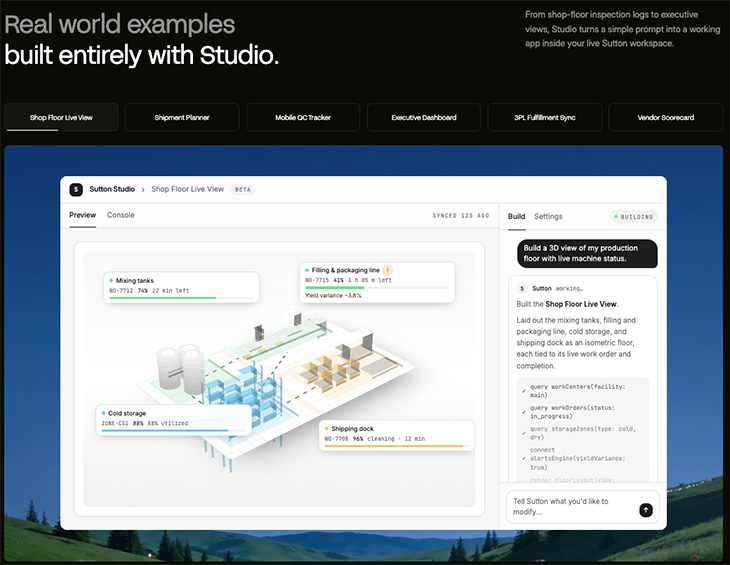
Task: Click the Sutton Studio logo icon
Action: (x=76, y=189)
